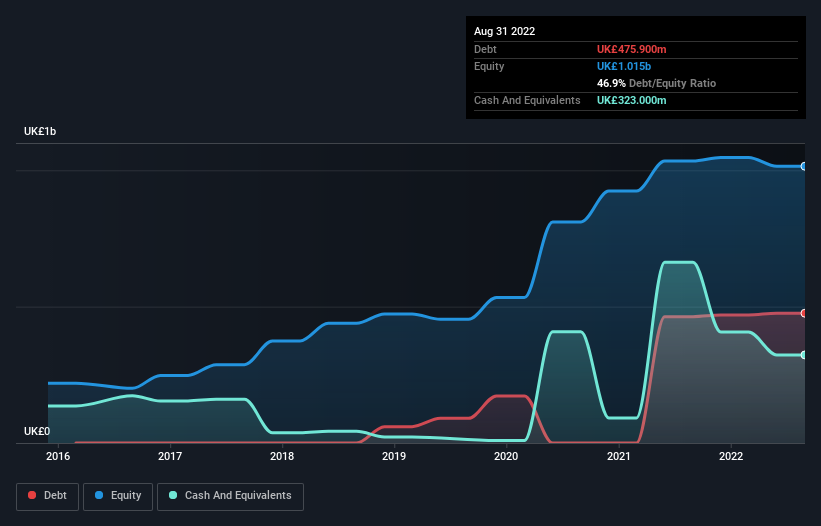This screenshot has height=526, width=821.
Task: Click the red Debt legend dot
Action: (32, 495)
